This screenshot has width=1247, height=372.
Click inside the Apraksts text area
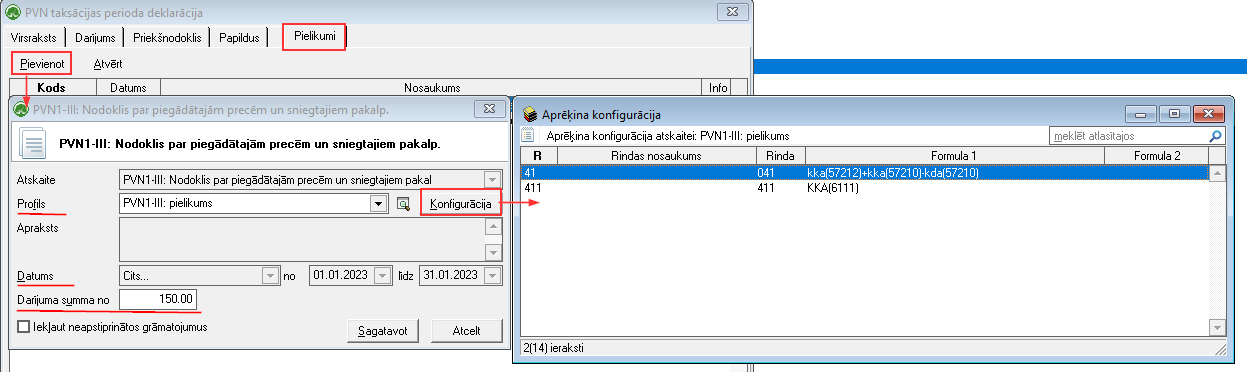coord(301,239)
